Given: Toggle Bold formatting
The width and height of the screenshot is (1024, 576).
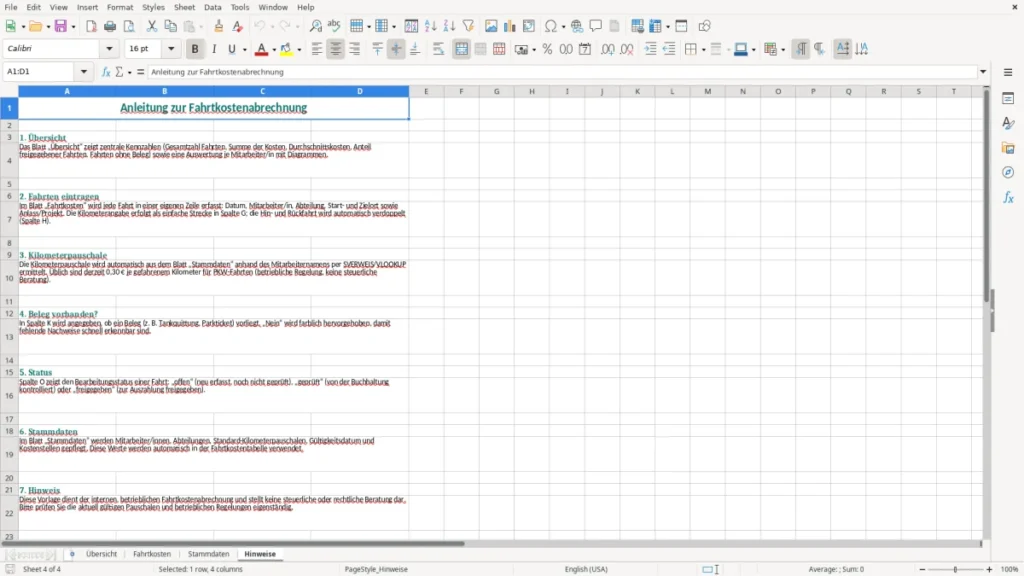Looking at the screenshot, I should tap(195, 49).
